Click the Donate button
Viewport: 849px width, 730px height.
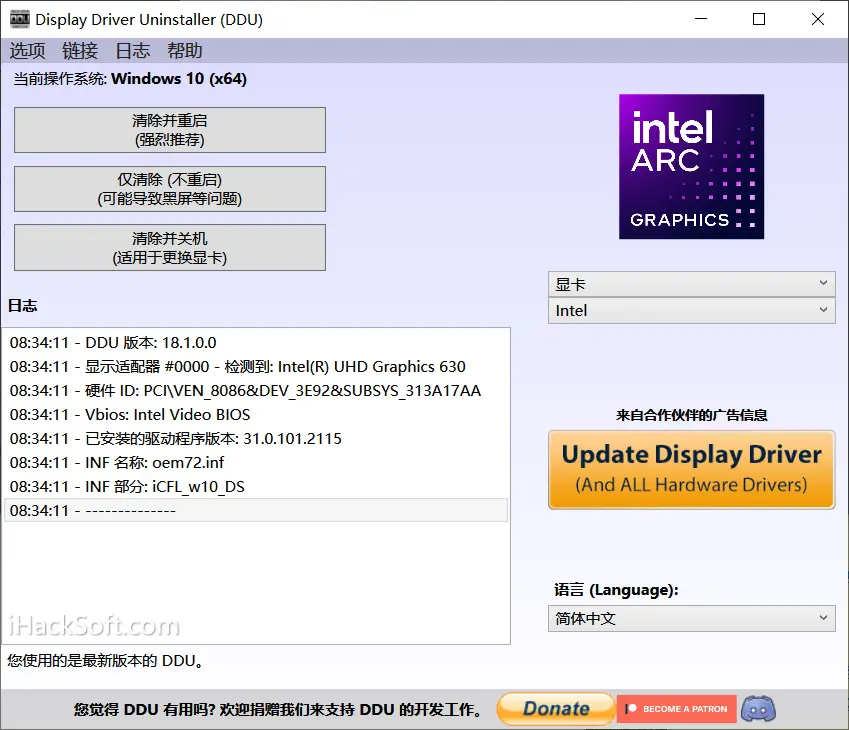(556, 709)
